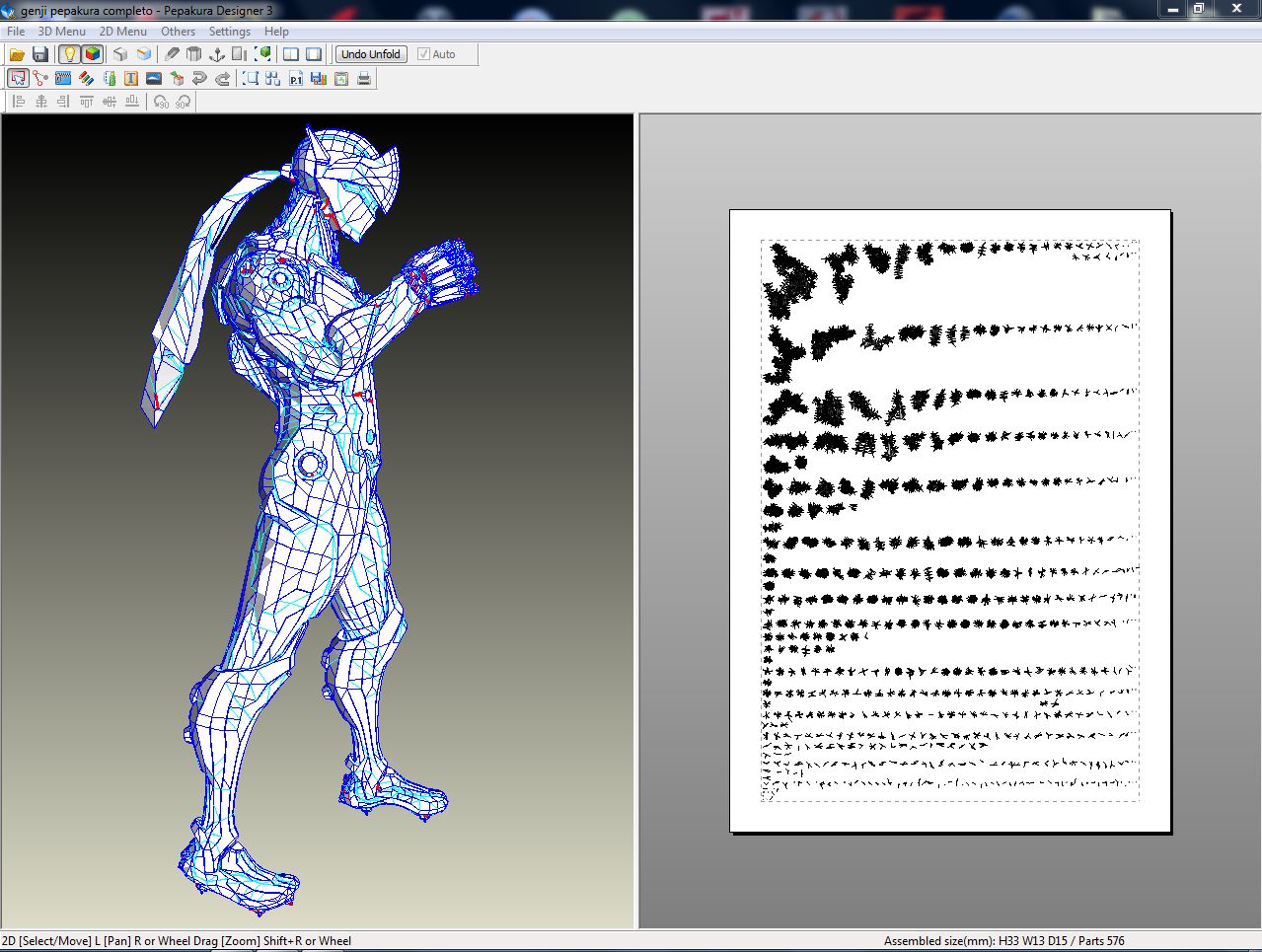1262x952 pixels.
Task: Click the unfolded pattern page in the 2D view
Action: pyautogui.click(x=950, y=521)
